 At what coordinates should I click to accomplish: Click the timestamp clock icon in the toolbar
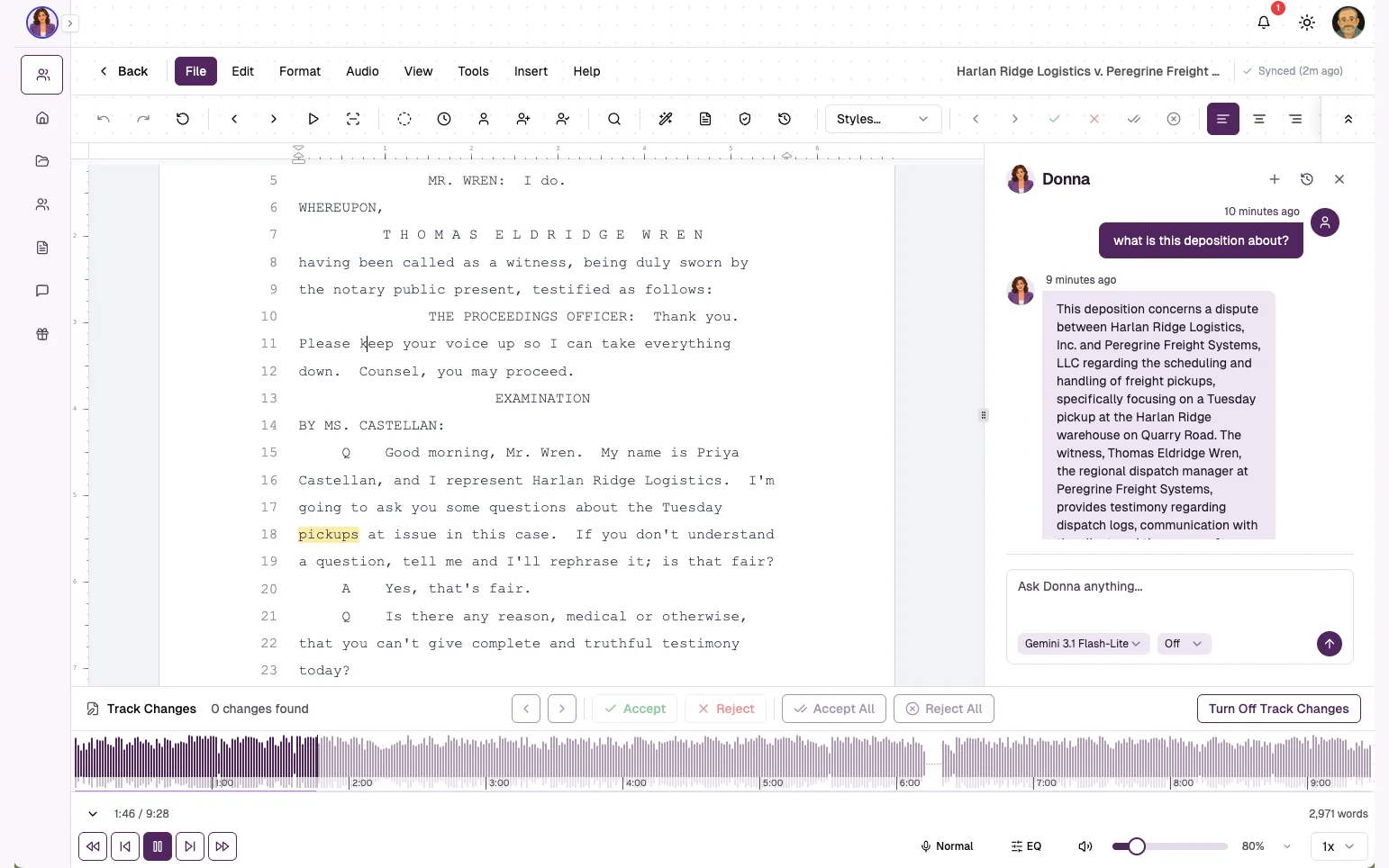point(444,119)
